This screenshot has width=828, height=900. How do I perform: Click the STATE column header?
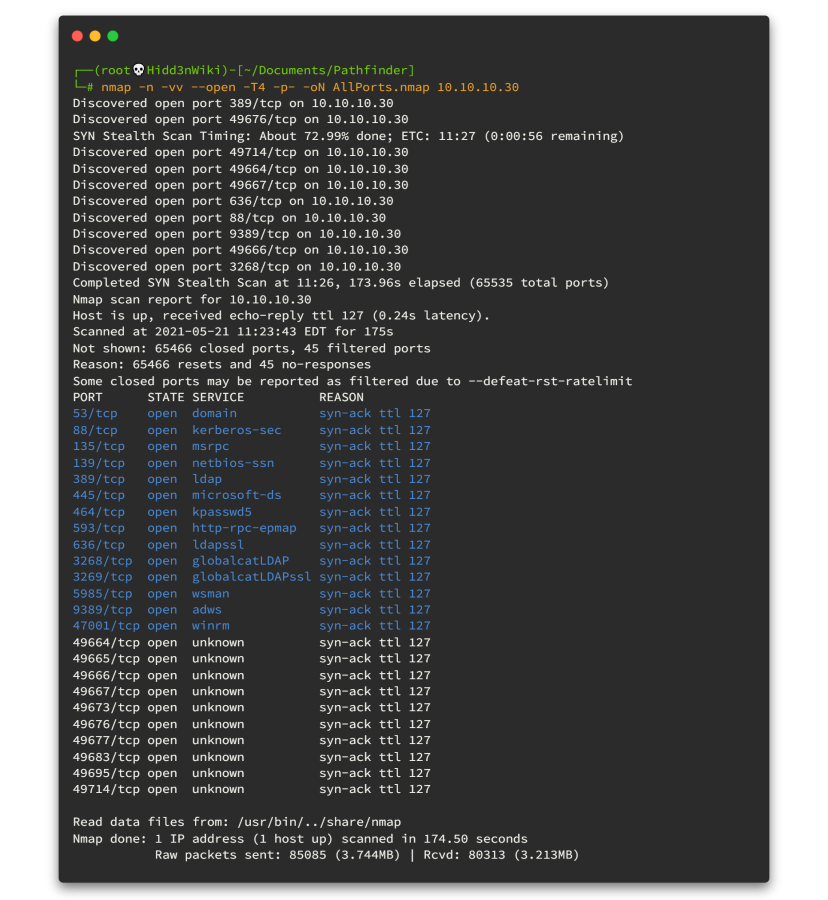[x=166, y=397]
